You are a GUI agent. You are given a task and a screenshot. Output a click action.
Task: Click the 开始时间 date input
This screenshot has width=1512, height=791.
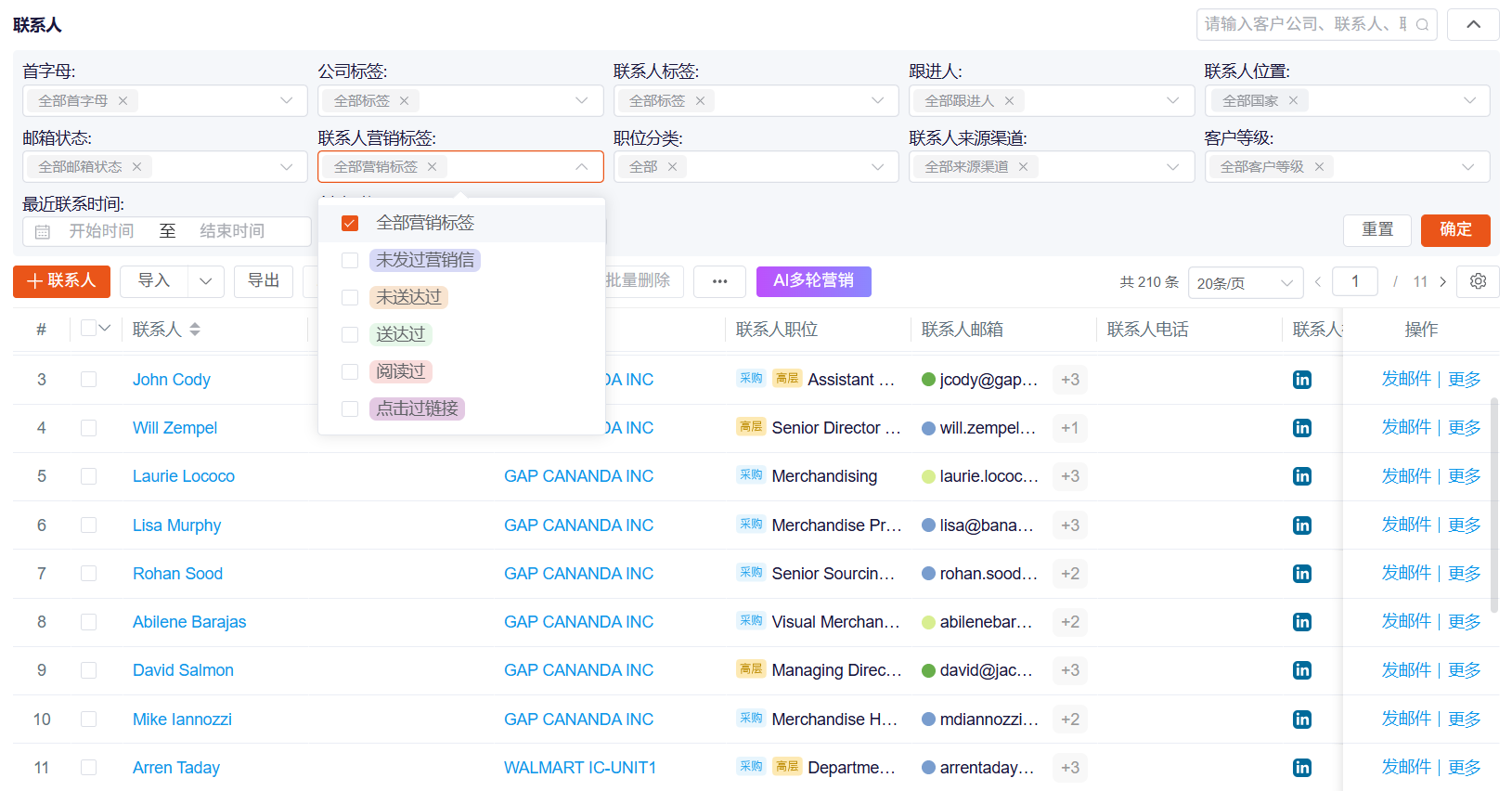102,231
